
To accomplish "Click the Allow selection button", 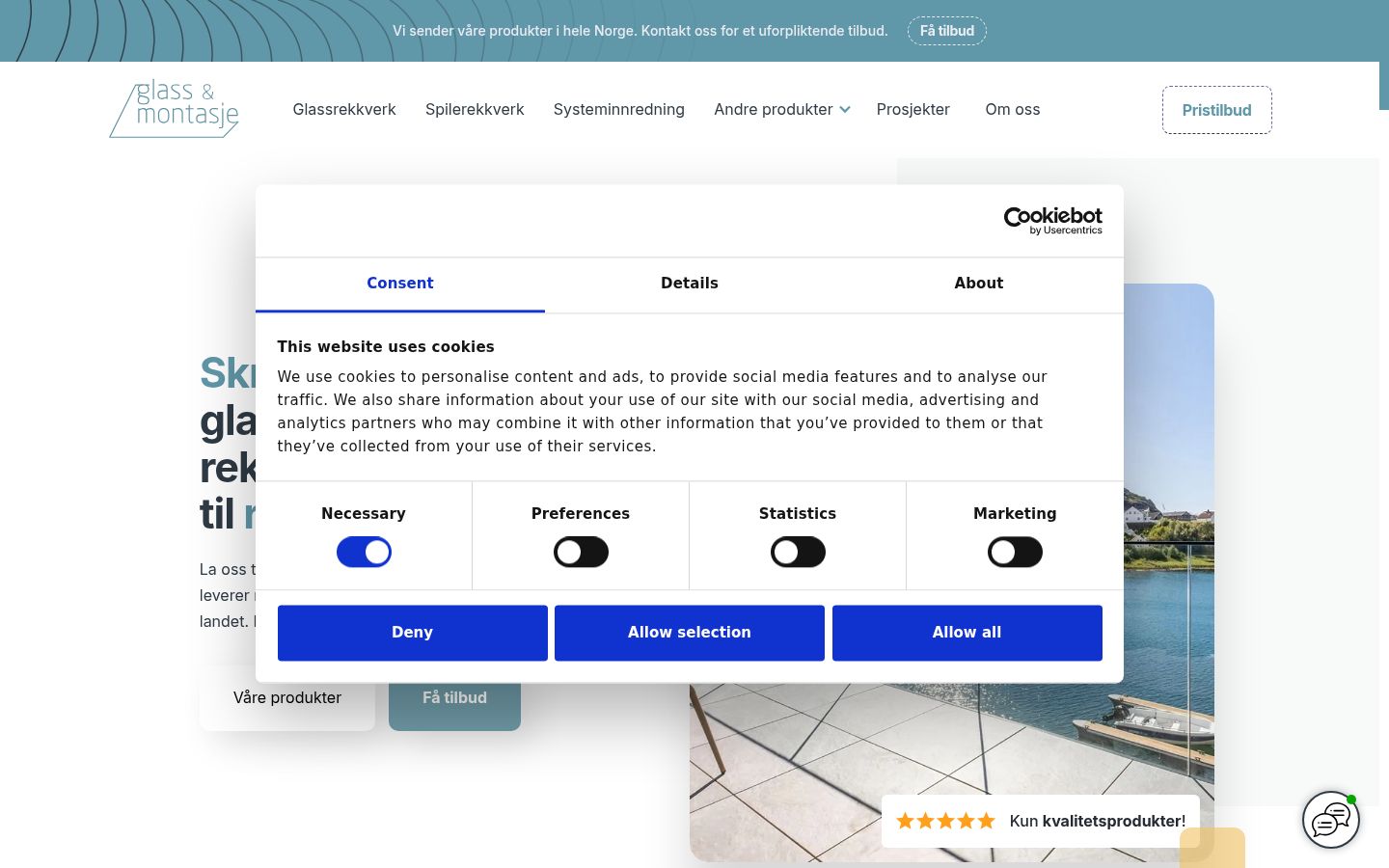I will tap(690, 633).
